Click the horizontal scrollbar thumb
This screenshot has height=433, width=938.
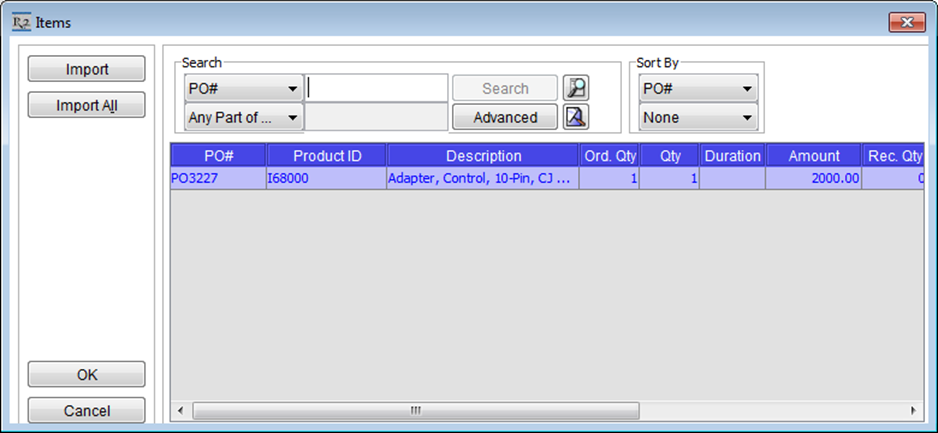tap(416, 410)
